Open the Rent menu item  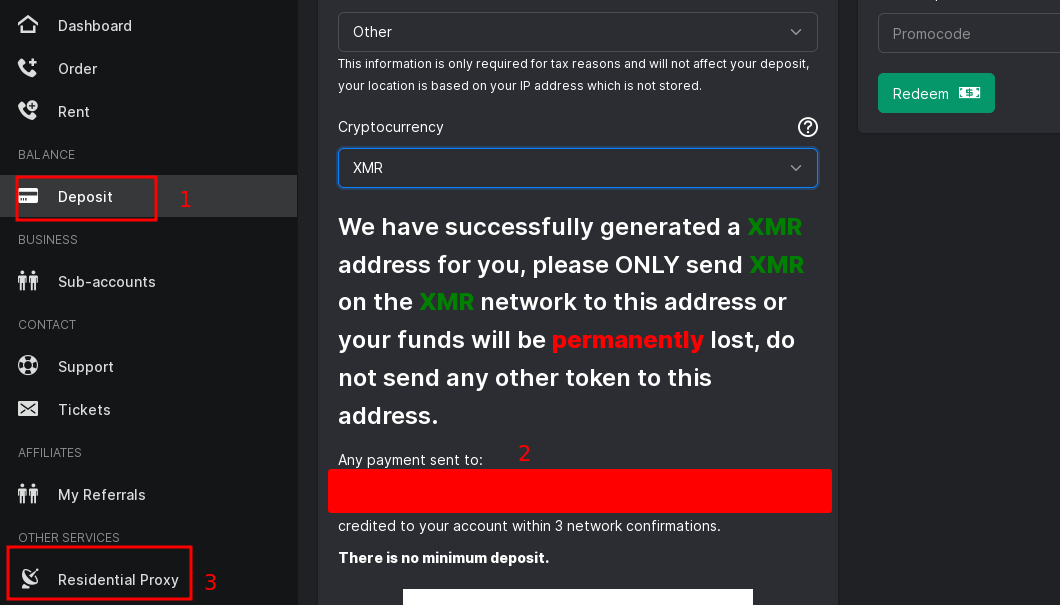74,112
